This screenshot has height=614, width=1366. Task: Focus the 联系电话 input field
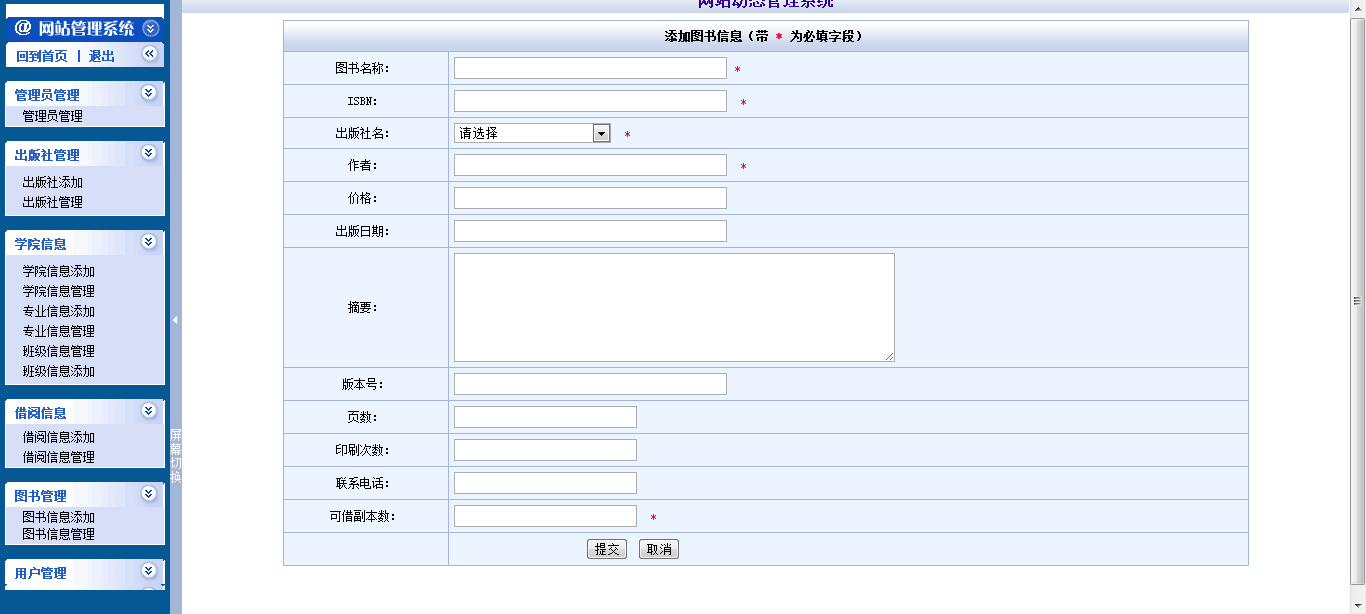[545, 483]
